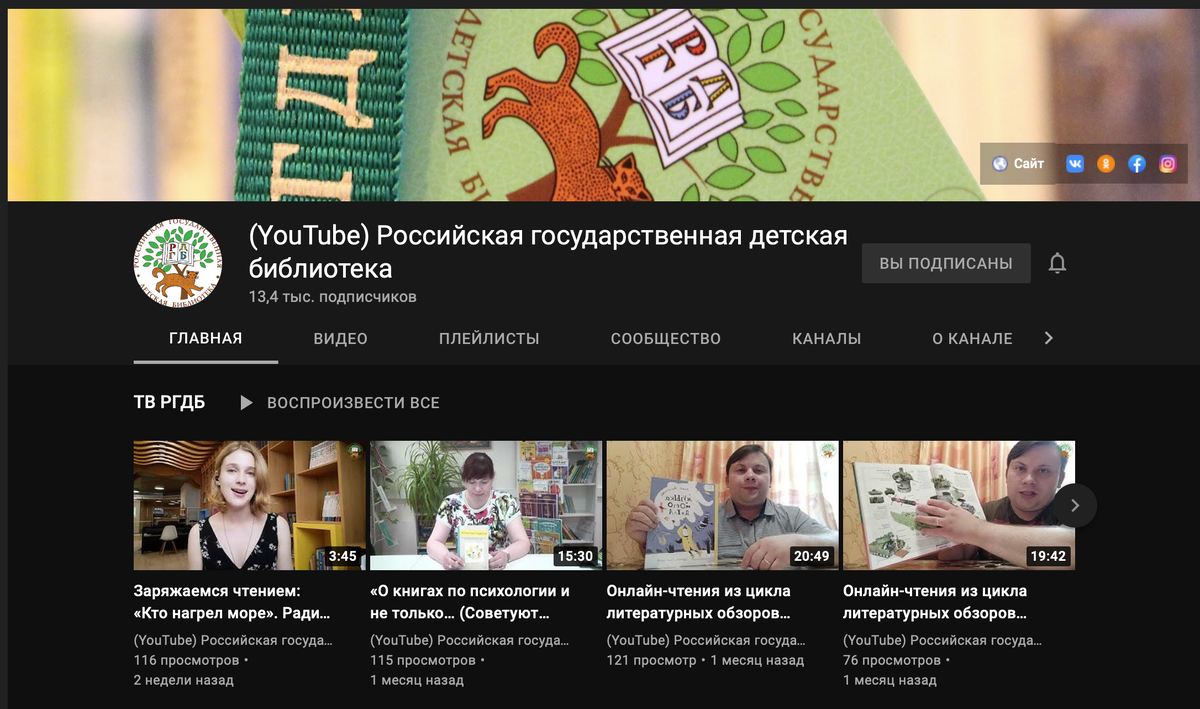Open the video titled Заряжаемся чтением
This screenshot has width=1200, height=709.
click(232, 602)
